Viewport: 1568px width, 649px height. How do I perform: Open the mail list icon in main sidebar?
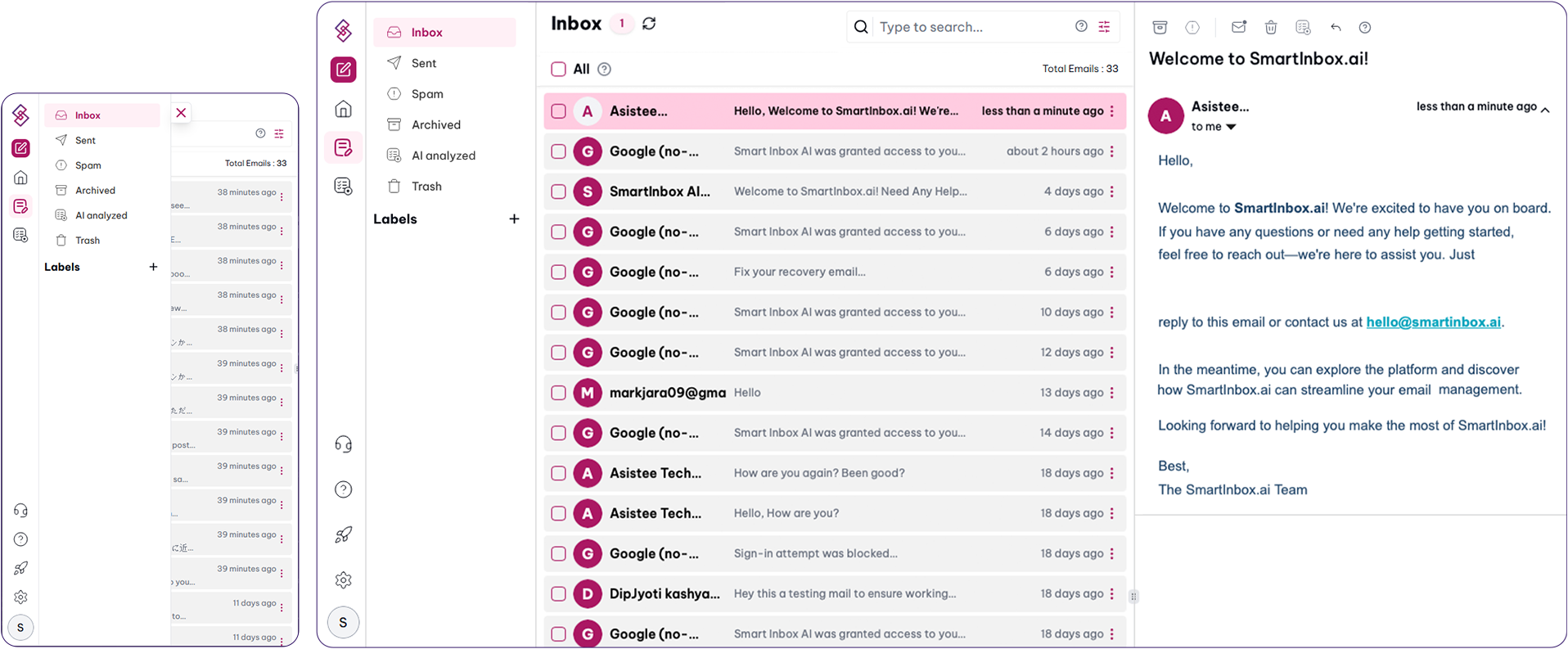(x=344, y=147)
